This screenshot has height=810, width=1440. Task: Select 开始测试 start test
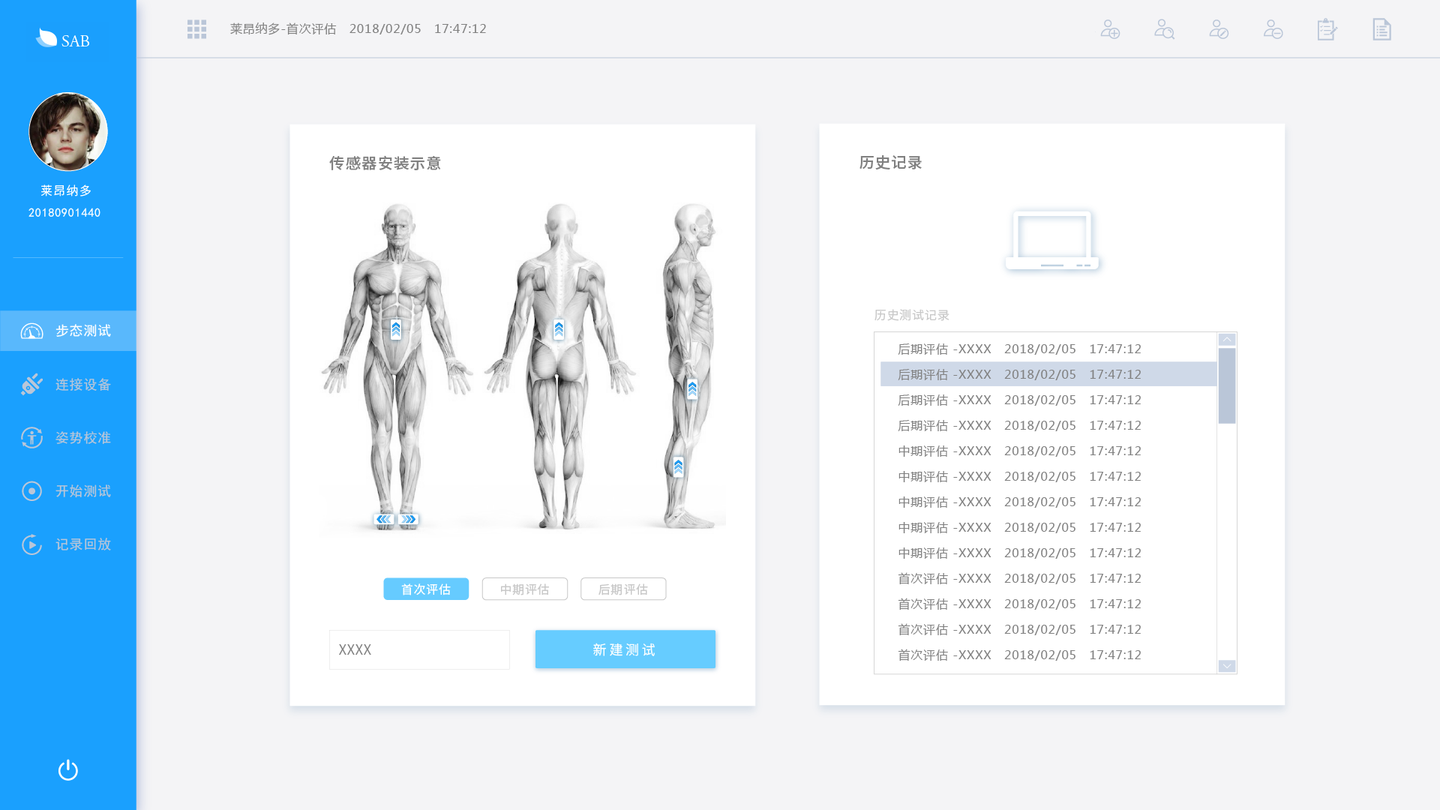[x=68, y=491]
